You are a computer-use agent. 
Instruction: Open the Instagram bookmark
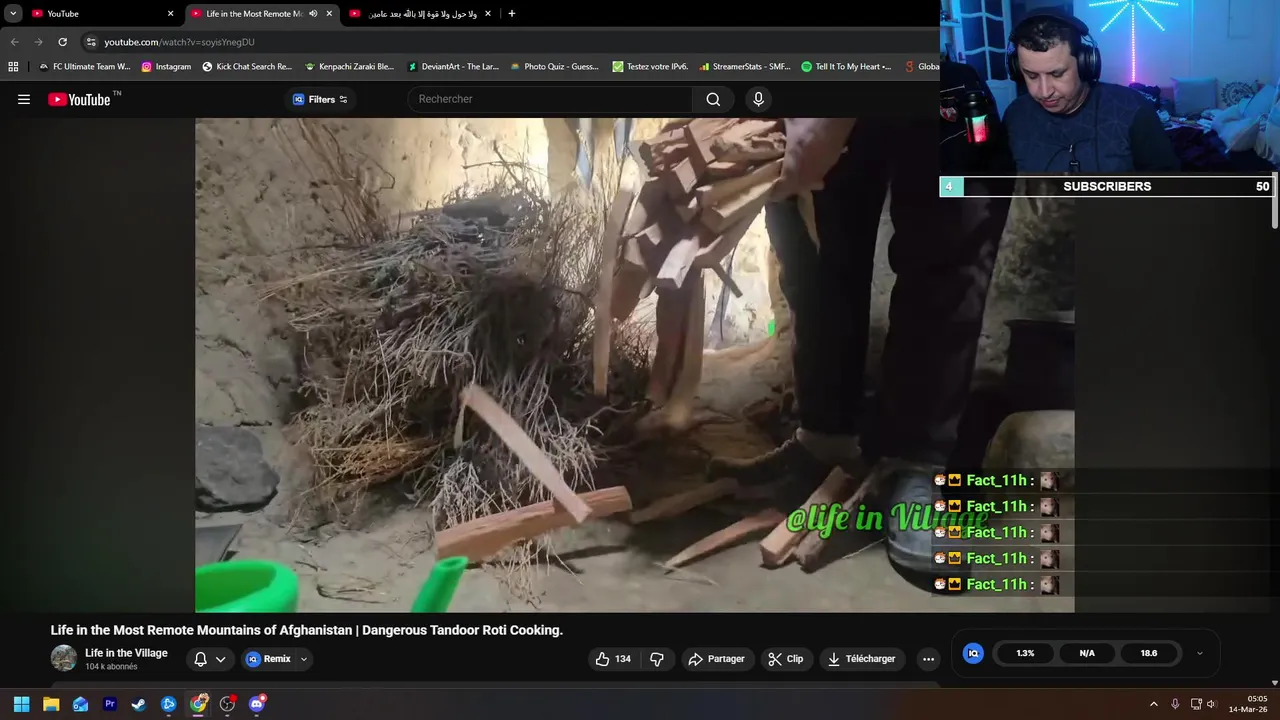[166, 67]
